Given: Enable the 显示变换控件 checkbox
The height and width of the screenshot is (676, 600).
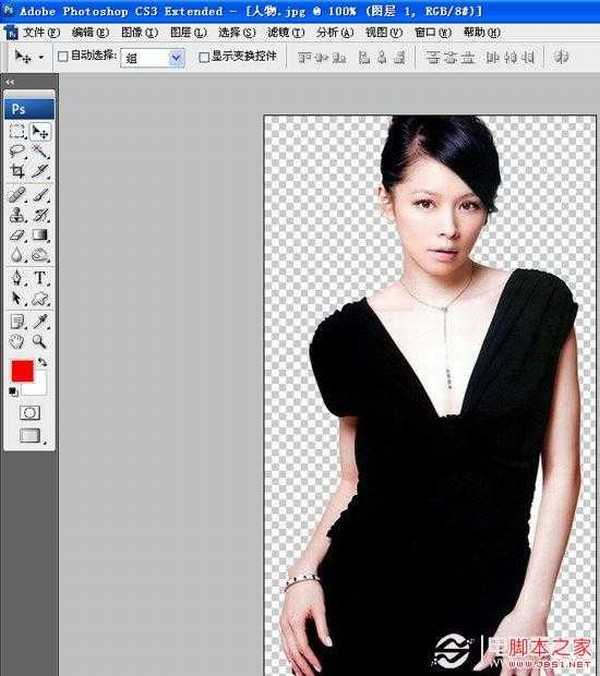Looking at the screenshot, I should click(204, 57).
